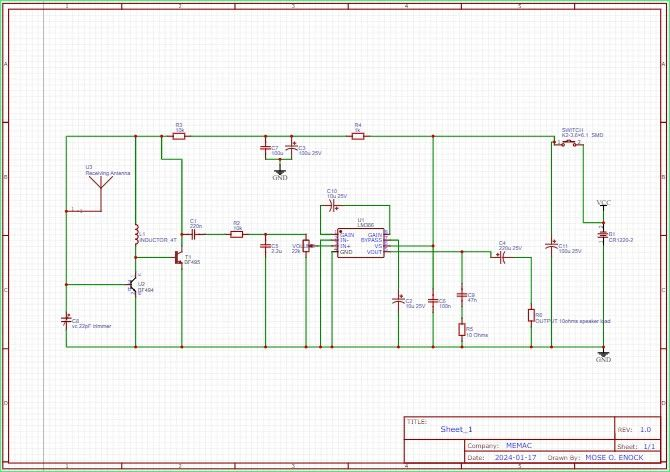Click the '47n' value near C9
The height and width of the screenshot is (472, 670).
tap(472, 300)
